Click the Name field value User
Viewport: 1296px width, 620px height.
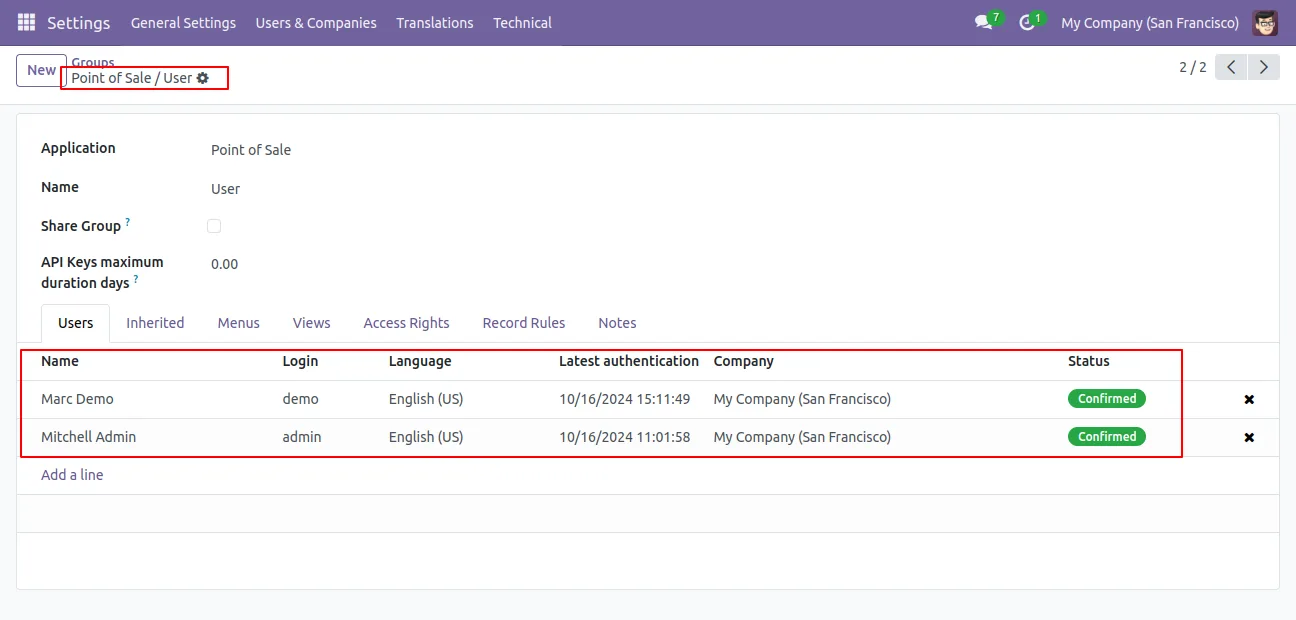pos(226,189)
